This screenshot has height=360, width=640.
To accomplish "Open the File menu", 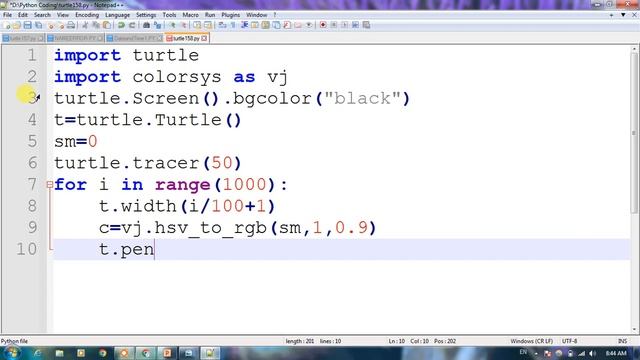I will point(7,15).
